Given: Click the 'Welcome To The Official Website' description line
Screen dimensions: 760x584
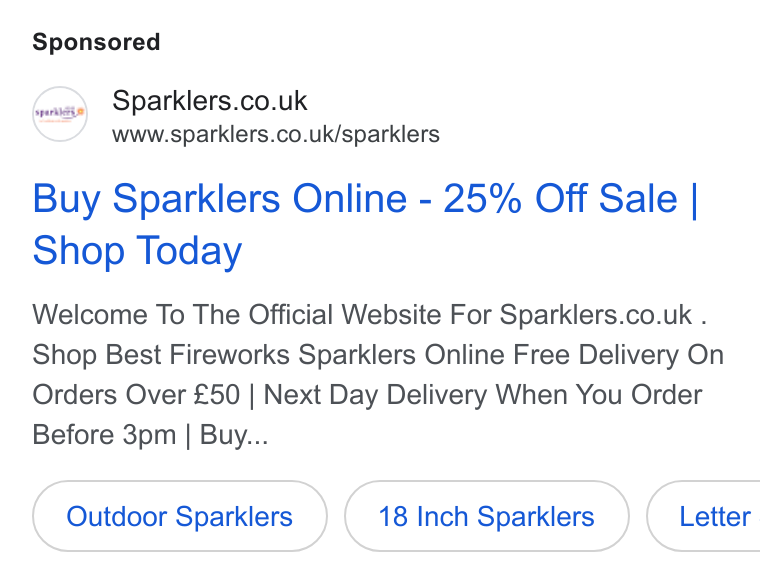Looking at the screenshot, I should [369, 315].
